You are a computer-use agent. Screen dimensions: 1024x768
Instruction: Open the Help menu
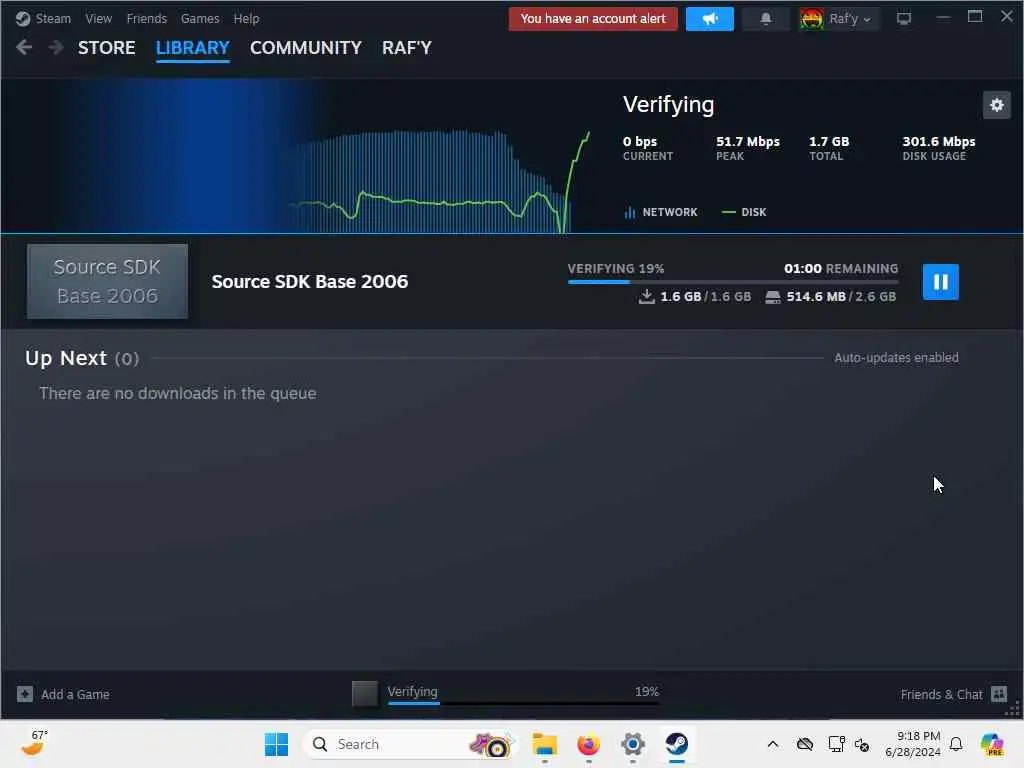pyautogui.click(x=246, y=18)
